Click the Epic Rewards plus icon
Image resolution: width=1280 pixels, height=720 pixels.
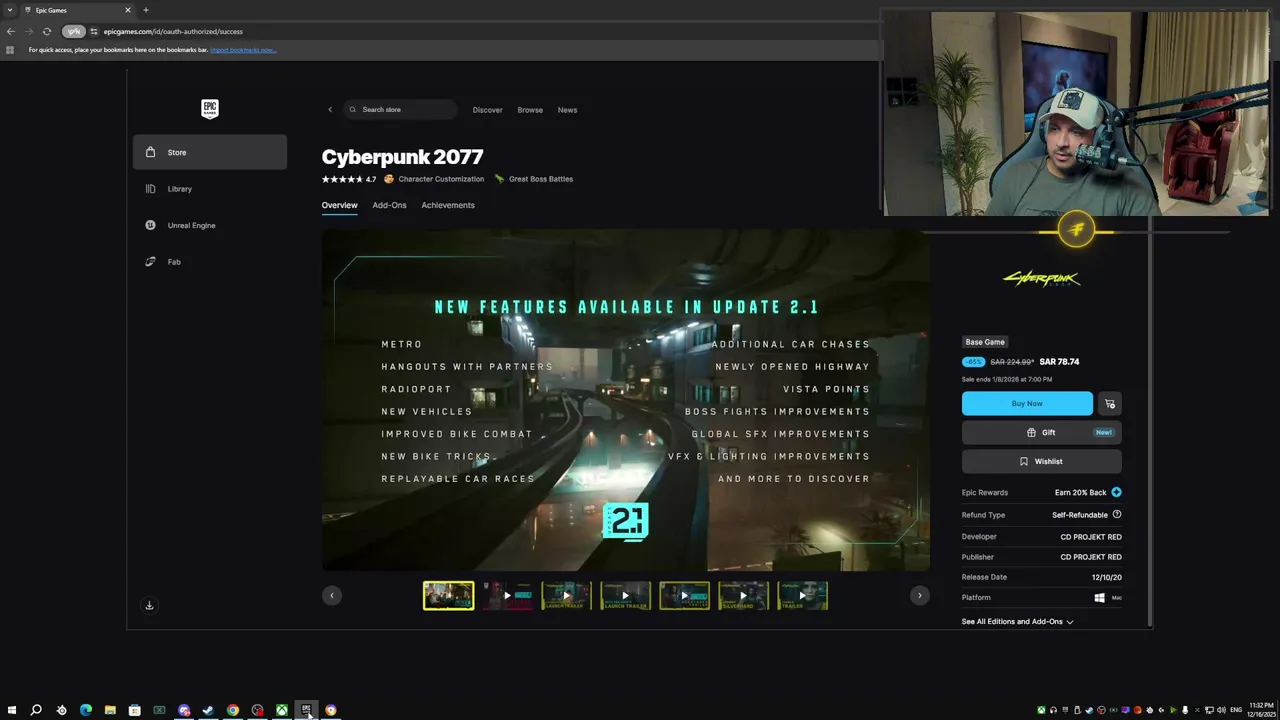pos(1116,492)
